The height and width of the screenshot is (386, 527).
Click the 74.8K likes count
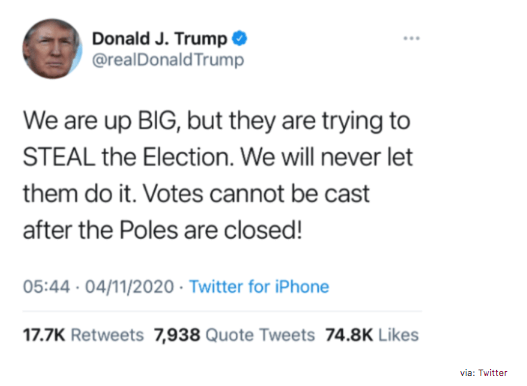pos(349,335)
